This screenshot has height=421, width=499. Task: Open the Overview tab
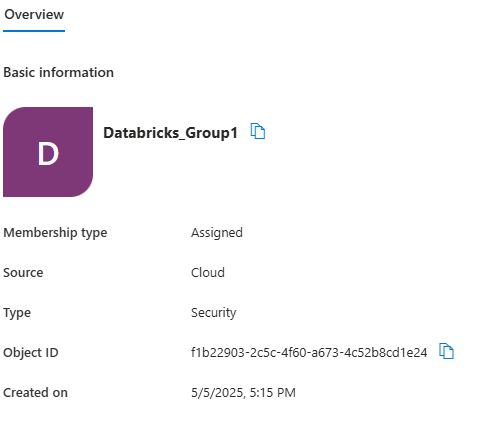tap(34, 15)
